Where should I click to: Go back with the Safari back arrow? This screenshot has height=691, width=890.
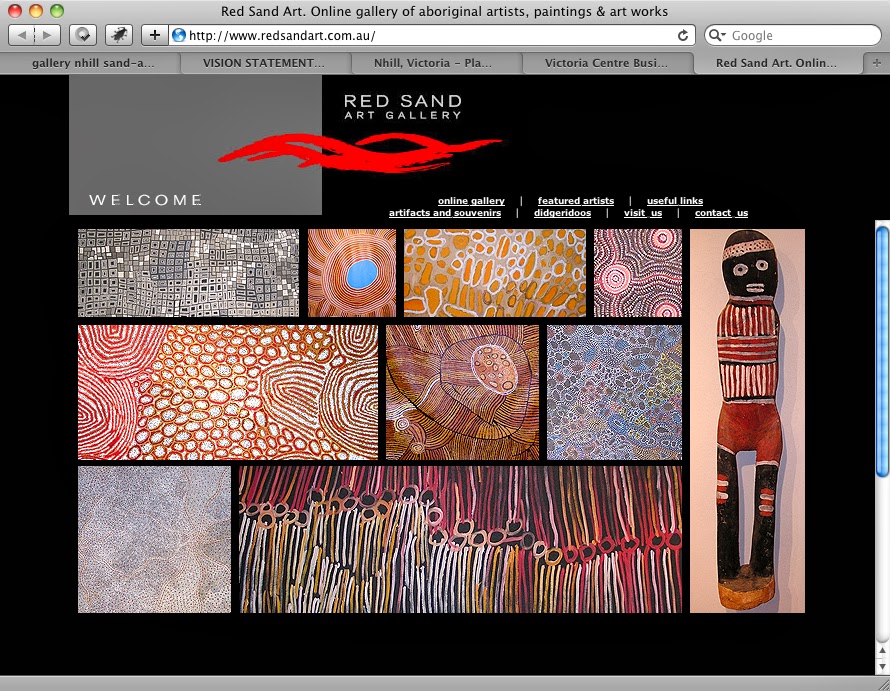[22, 35]
